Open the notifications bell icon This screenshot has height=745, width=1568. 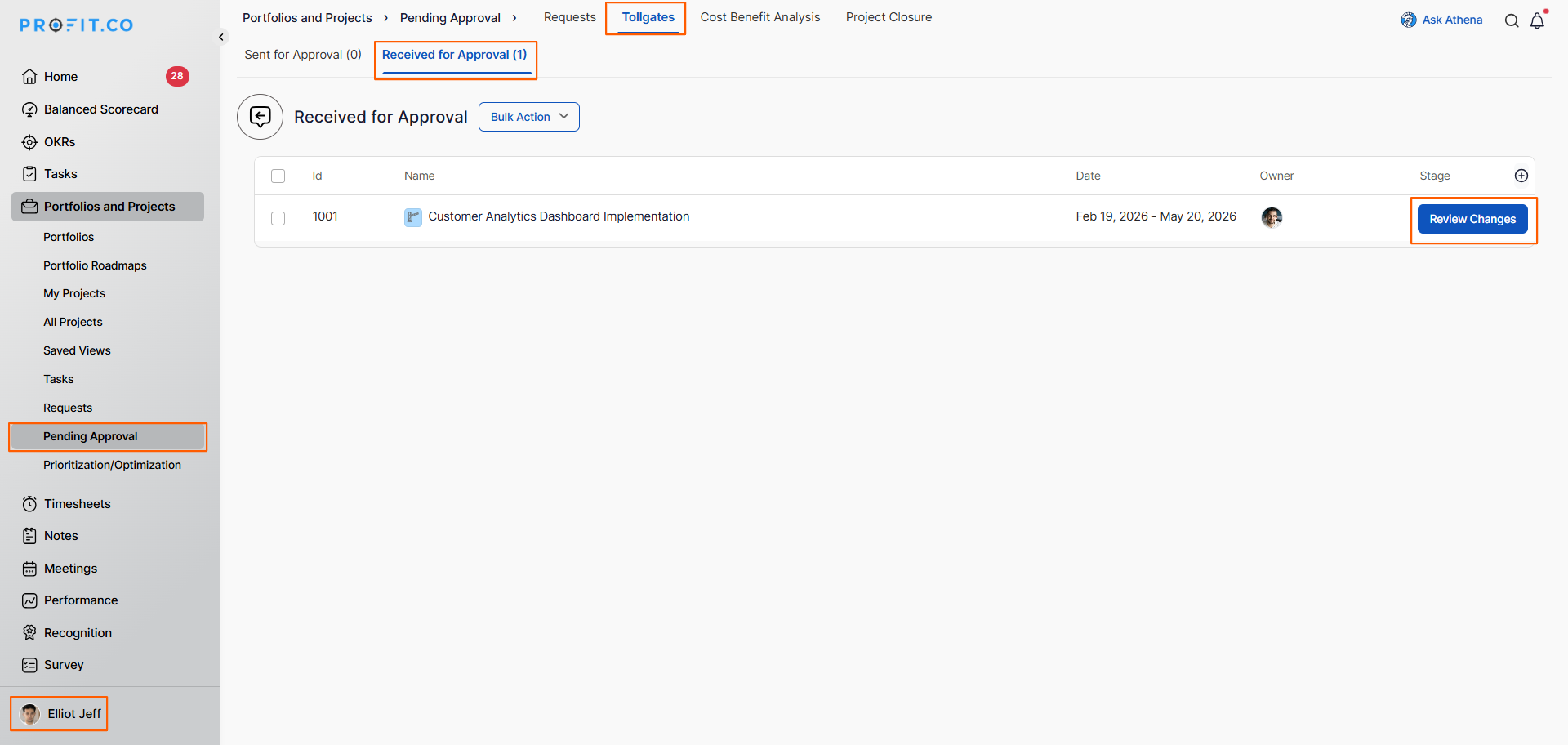click(x=1539, y=20)
